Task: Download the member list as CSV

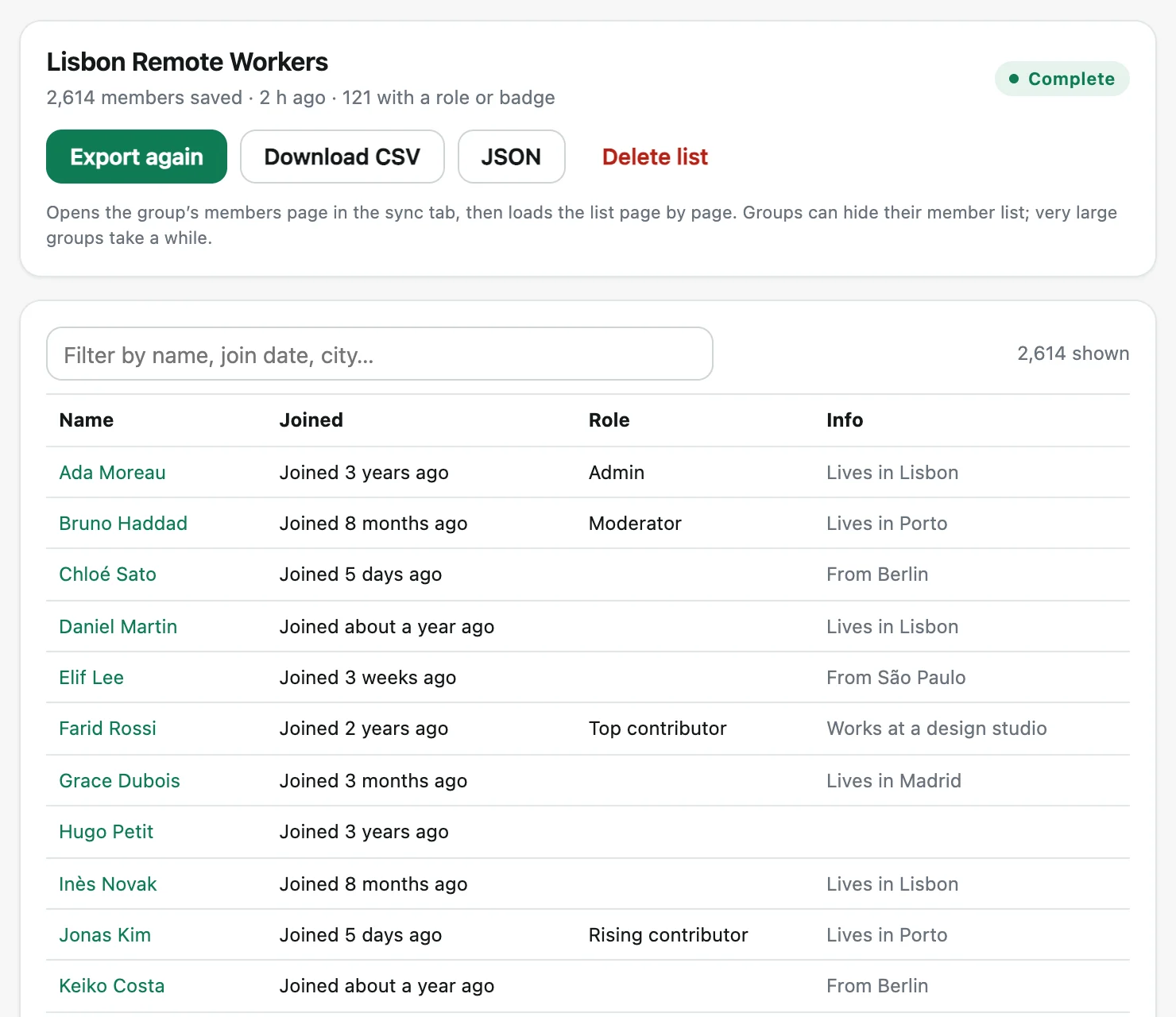Action: pos(342,157)
